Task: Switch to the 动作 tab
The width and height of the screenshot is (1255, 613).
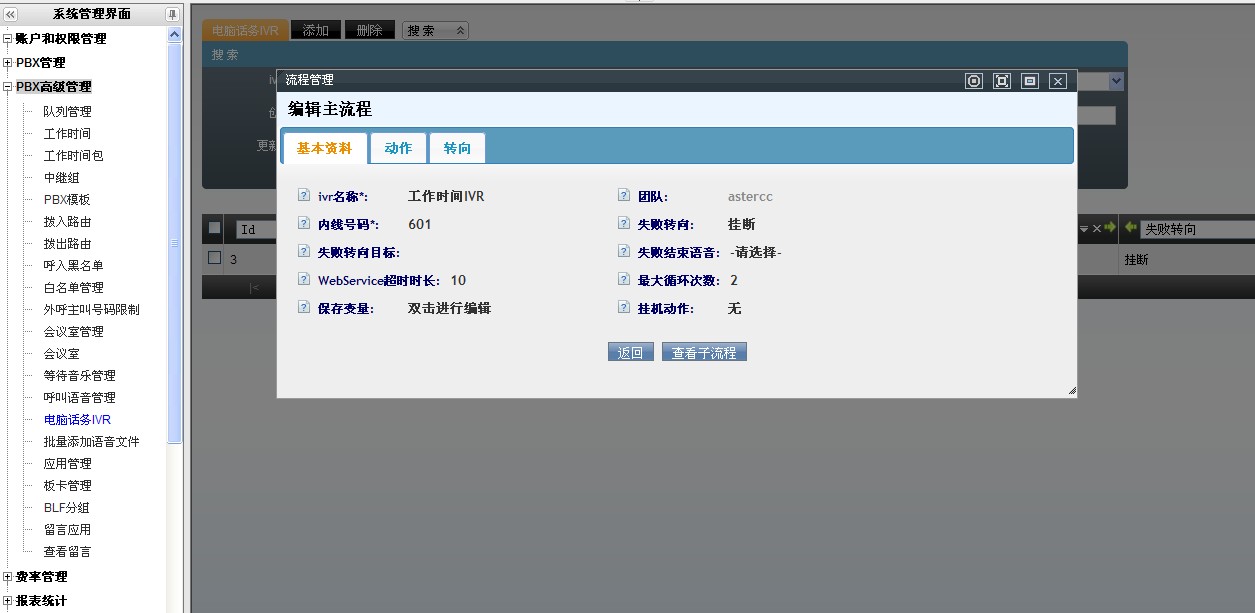Action: pos(398,148)
